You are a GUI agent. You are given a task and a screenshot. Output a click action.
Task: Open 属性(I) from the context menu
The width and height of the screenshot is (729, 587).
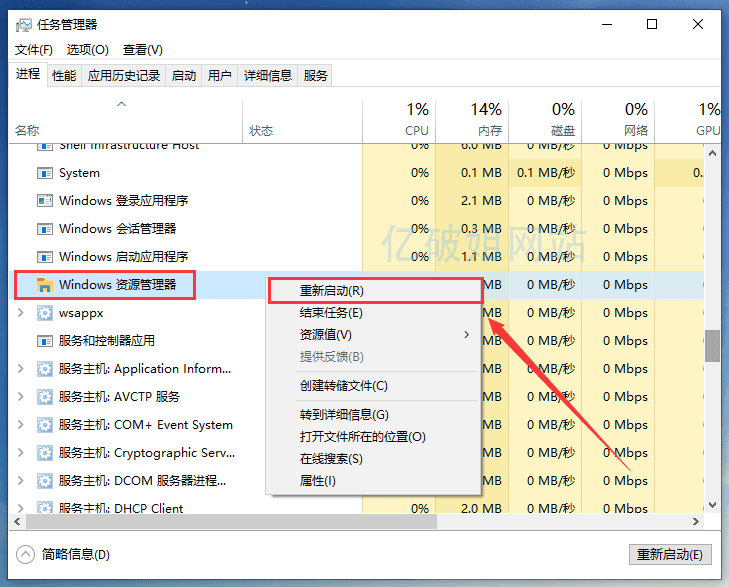(x=375, y=481)
